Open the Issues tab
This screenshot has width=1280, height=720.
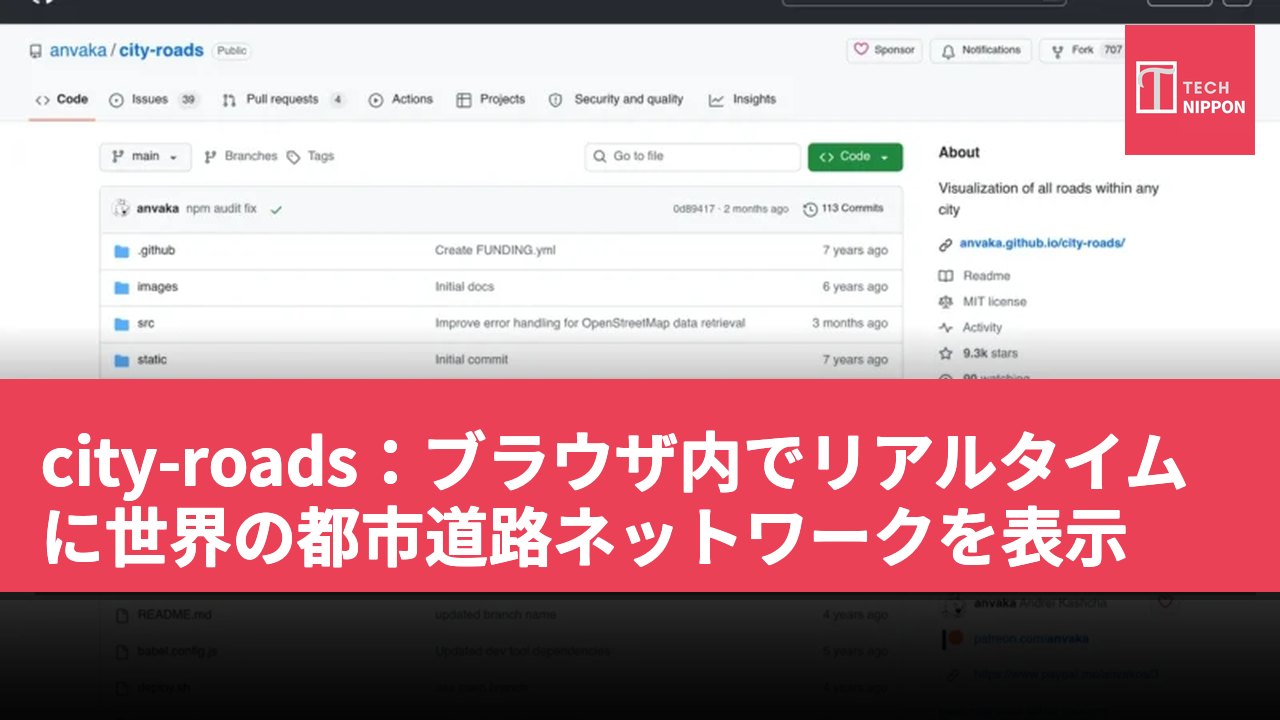(x=154, y=100)
